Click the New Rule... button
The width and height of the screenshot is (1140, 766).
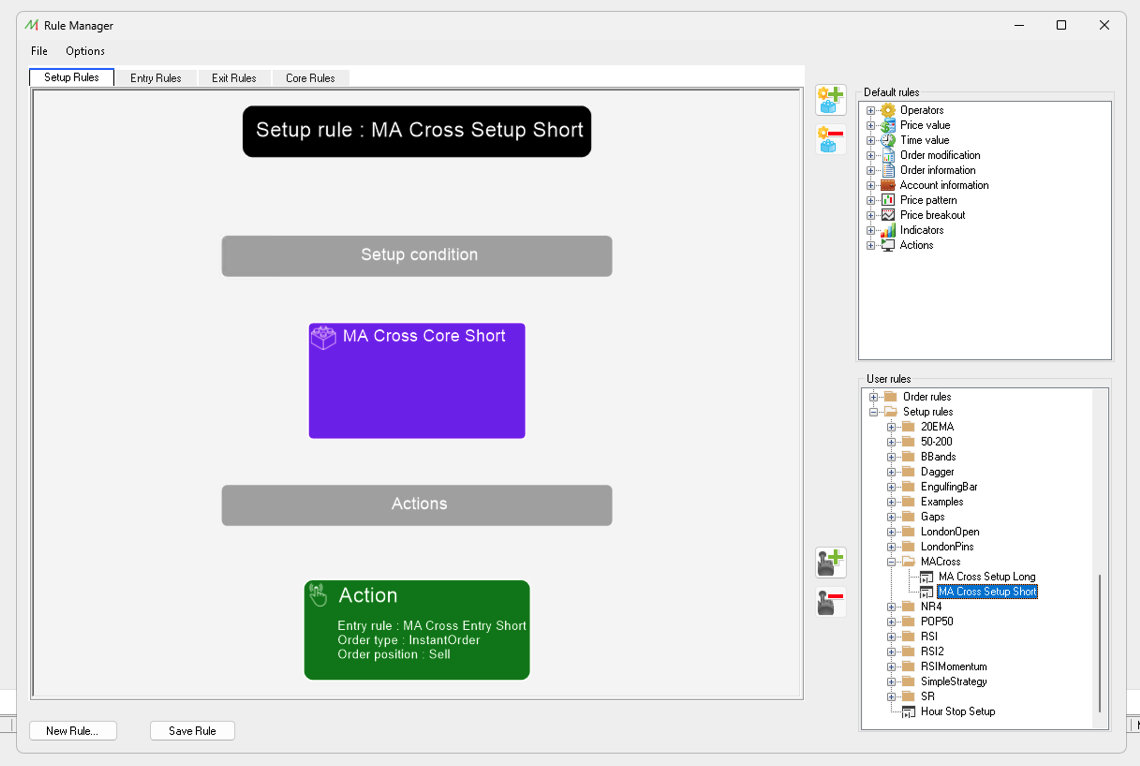click(x=72, y=731)
